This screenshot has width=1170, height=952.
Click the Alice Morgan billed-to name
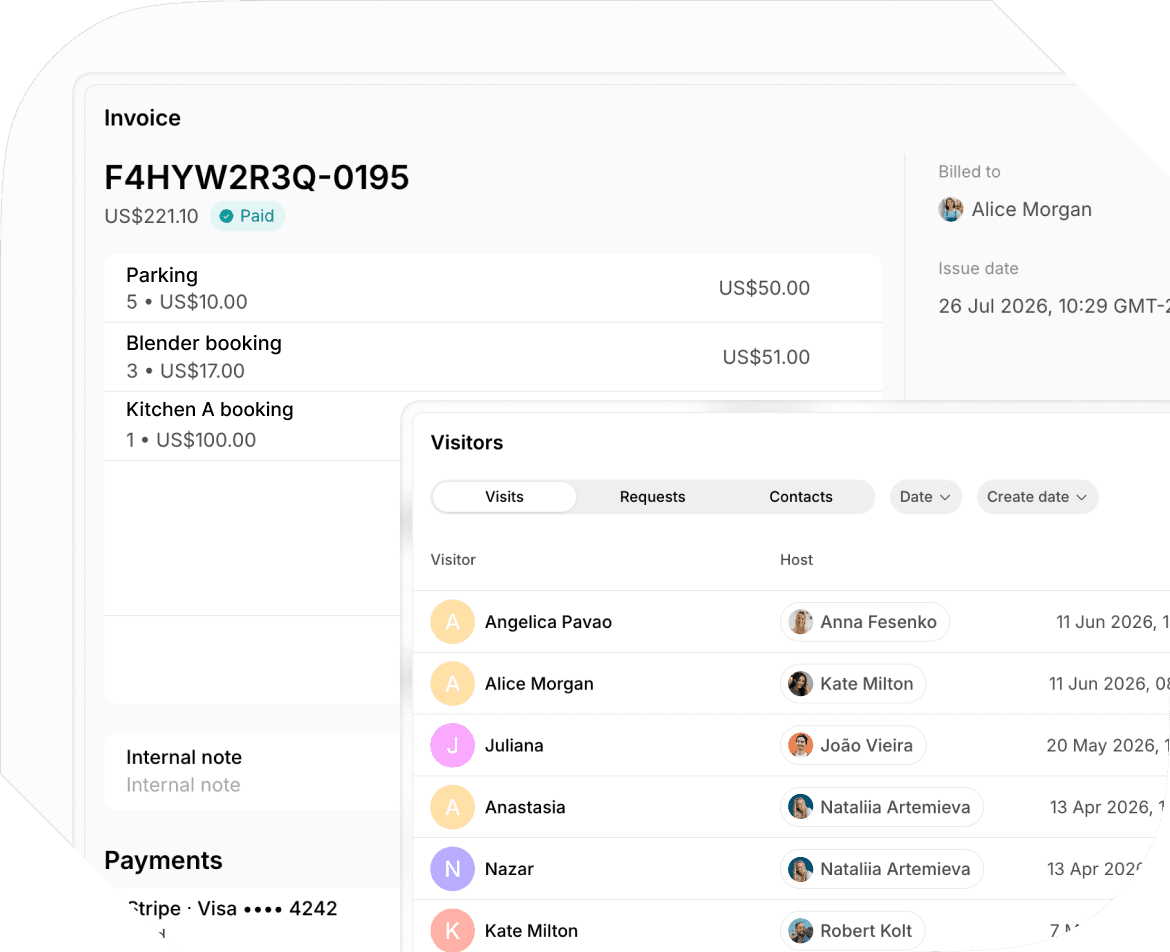[1031, 210]
